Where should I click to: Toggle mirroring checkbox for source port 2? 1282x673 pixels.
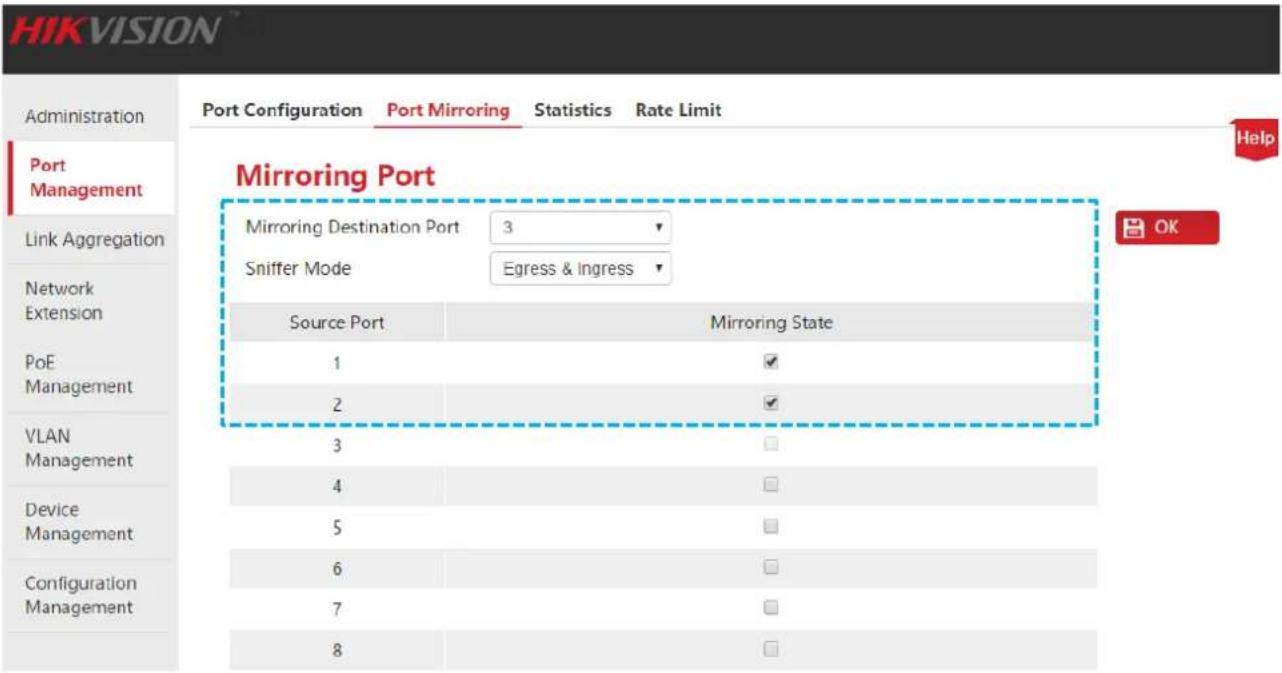771,404
